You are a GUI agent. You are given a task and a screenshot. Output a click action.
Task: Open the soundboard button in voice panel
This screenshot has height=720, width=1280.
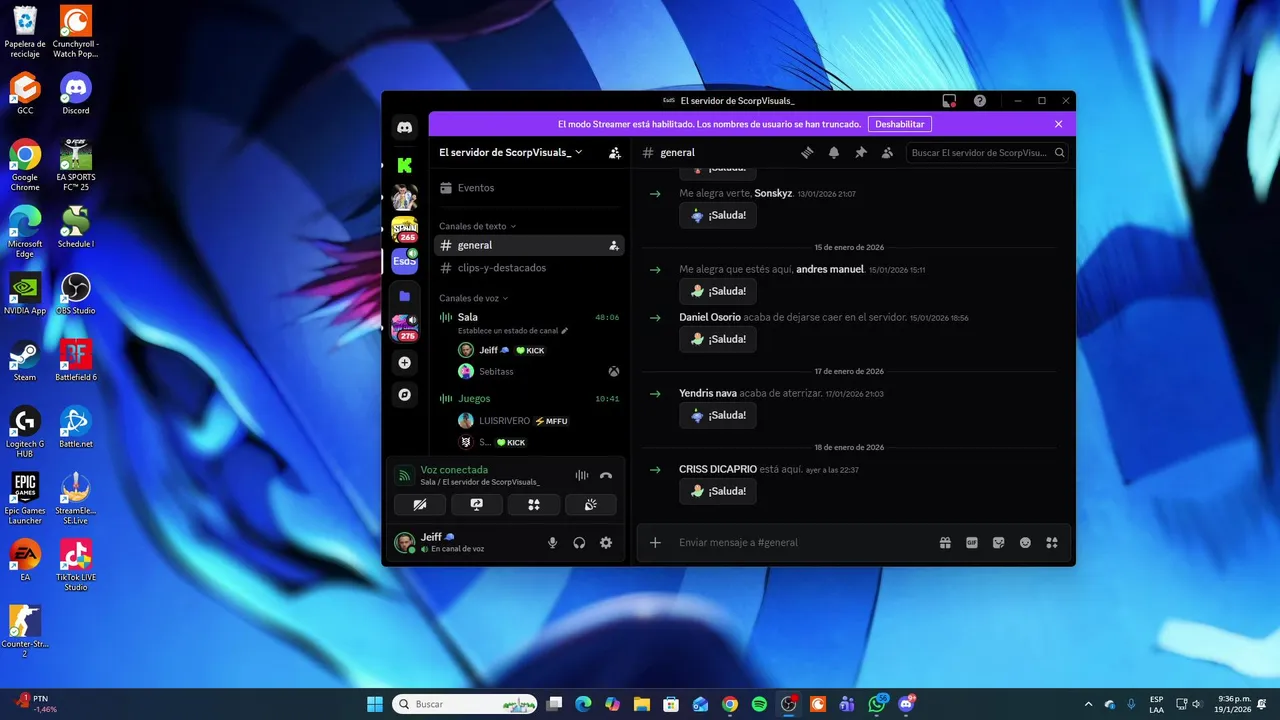591,505
